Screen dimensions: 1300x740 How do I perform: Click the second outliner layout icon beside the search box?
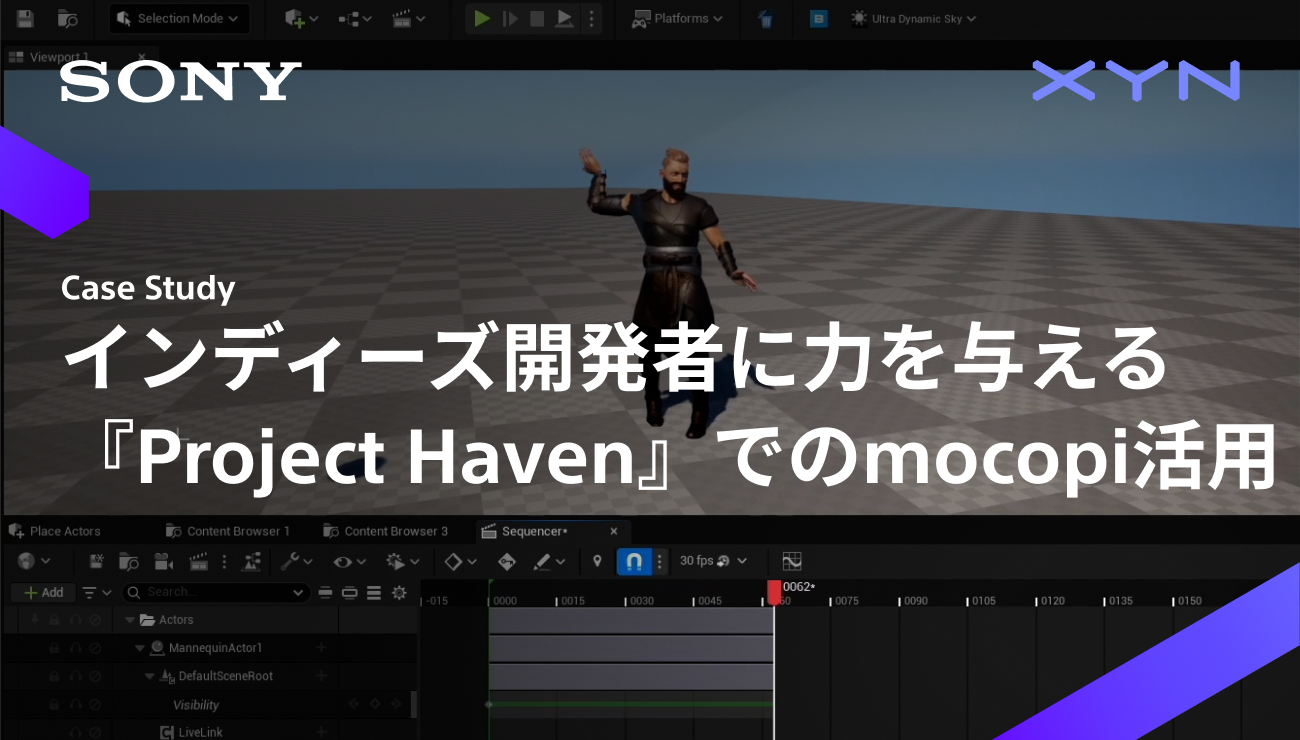[349, 593]
